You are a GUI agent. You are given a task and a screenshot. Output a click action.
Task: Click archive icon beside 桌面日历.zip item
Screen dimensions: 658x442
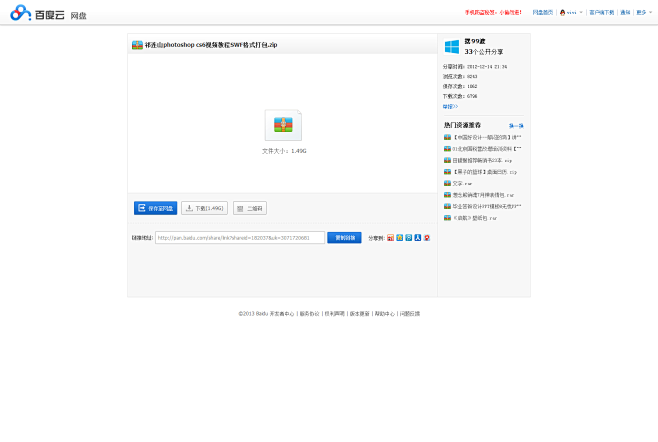pos(447,172)
